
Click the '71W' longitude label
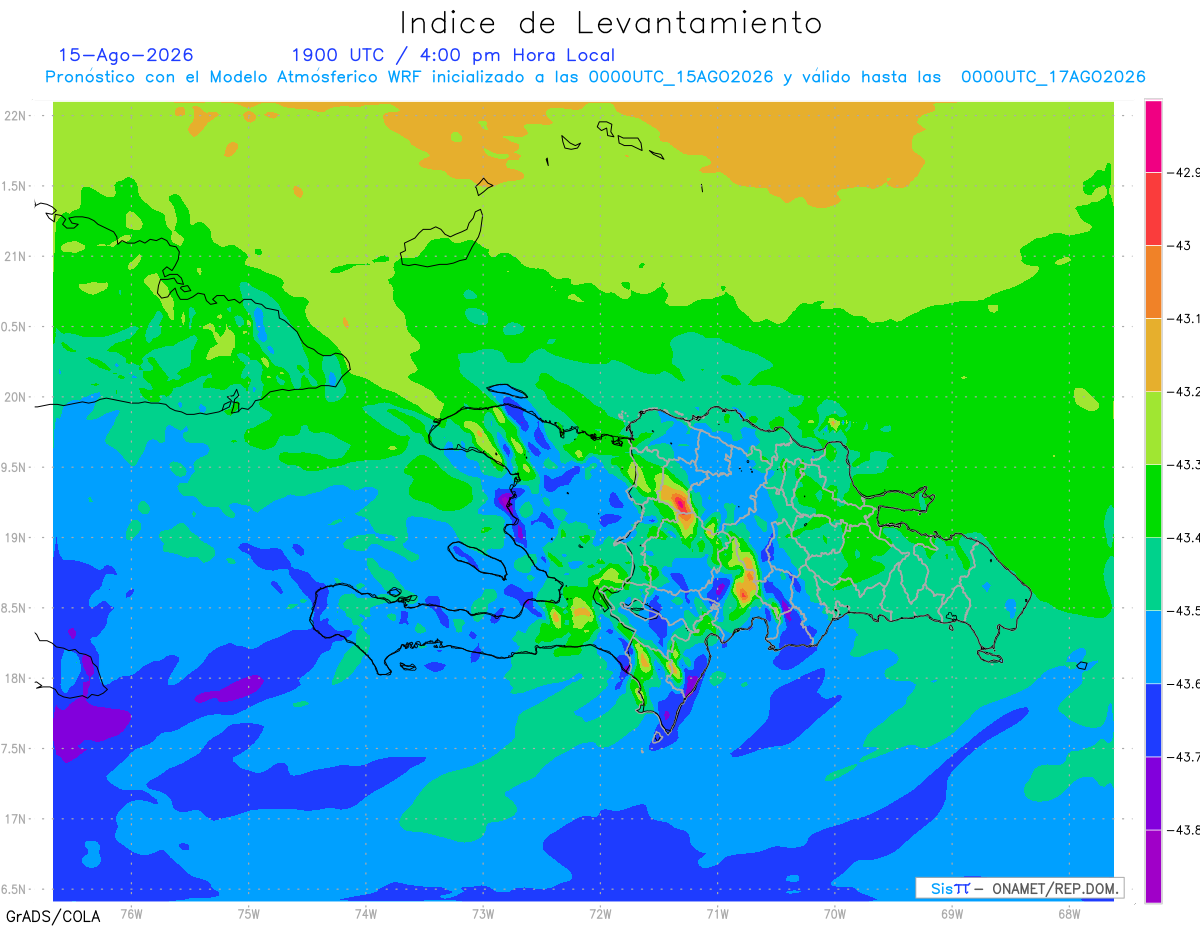click(717, 912)
